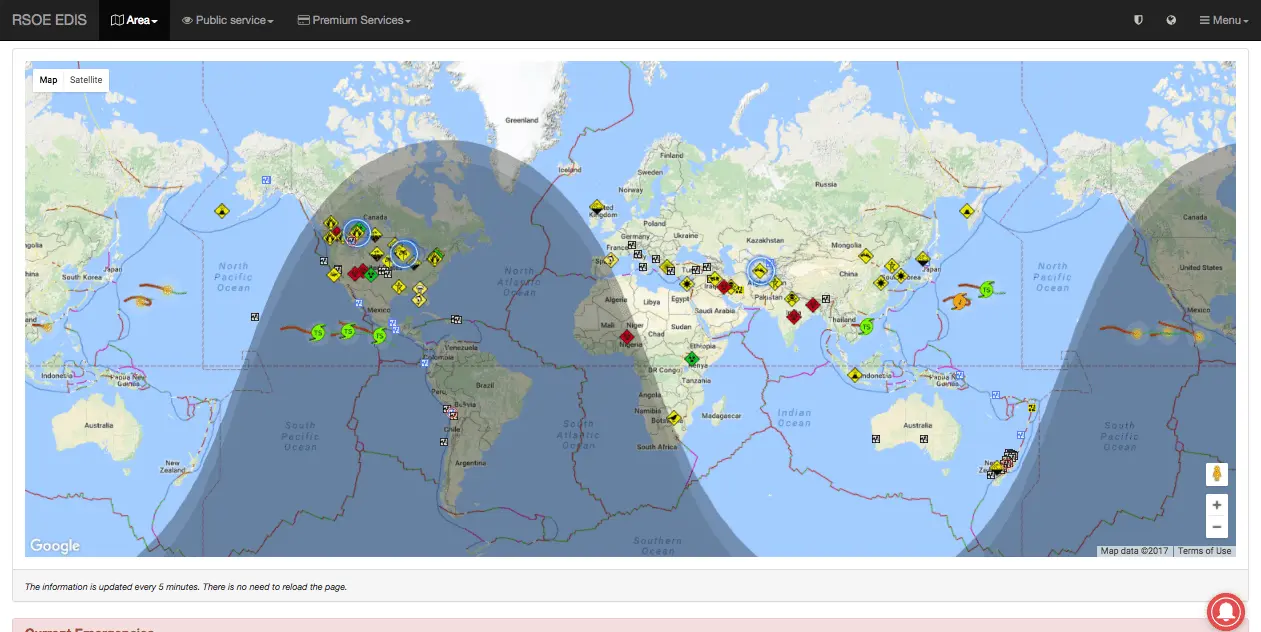Viewport: 1261px width, 632px height.
Task: Click the shield icon in the navbar
Action: (x=1138, y=20)
